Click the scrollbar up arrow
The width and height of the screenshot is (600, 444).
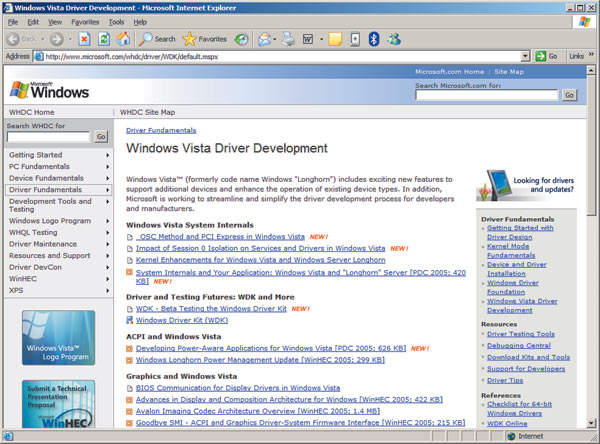click(591, 70)
